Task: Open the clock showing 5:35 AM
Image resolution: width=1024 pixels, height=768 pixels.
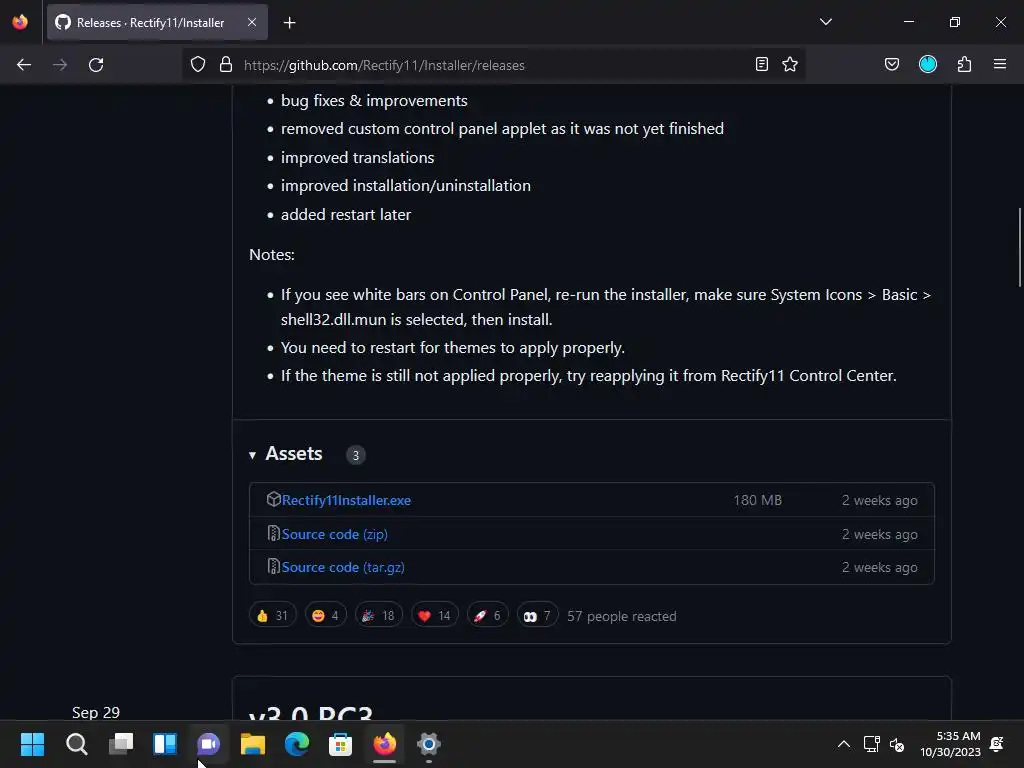Action: click(x=950, y=744)
